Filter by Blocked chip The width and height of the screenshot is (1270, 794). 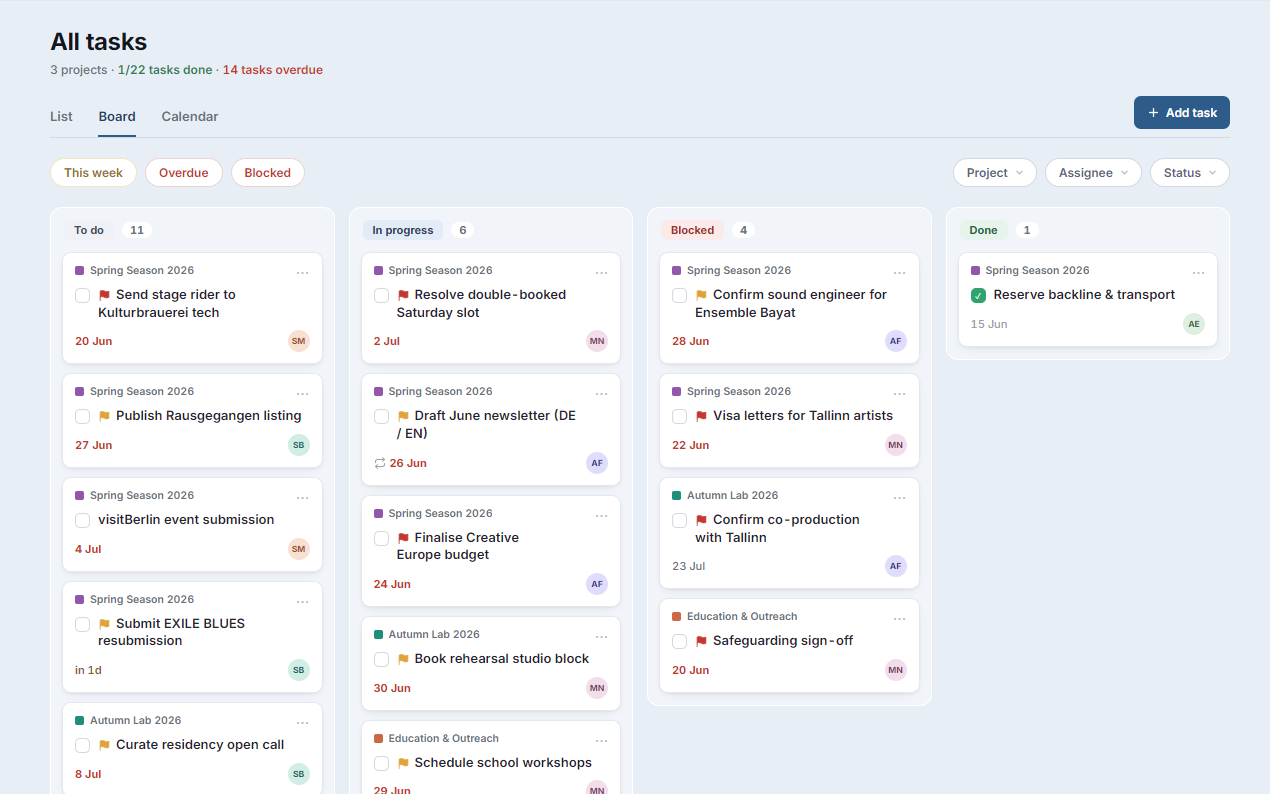click(x=268, y=173)
